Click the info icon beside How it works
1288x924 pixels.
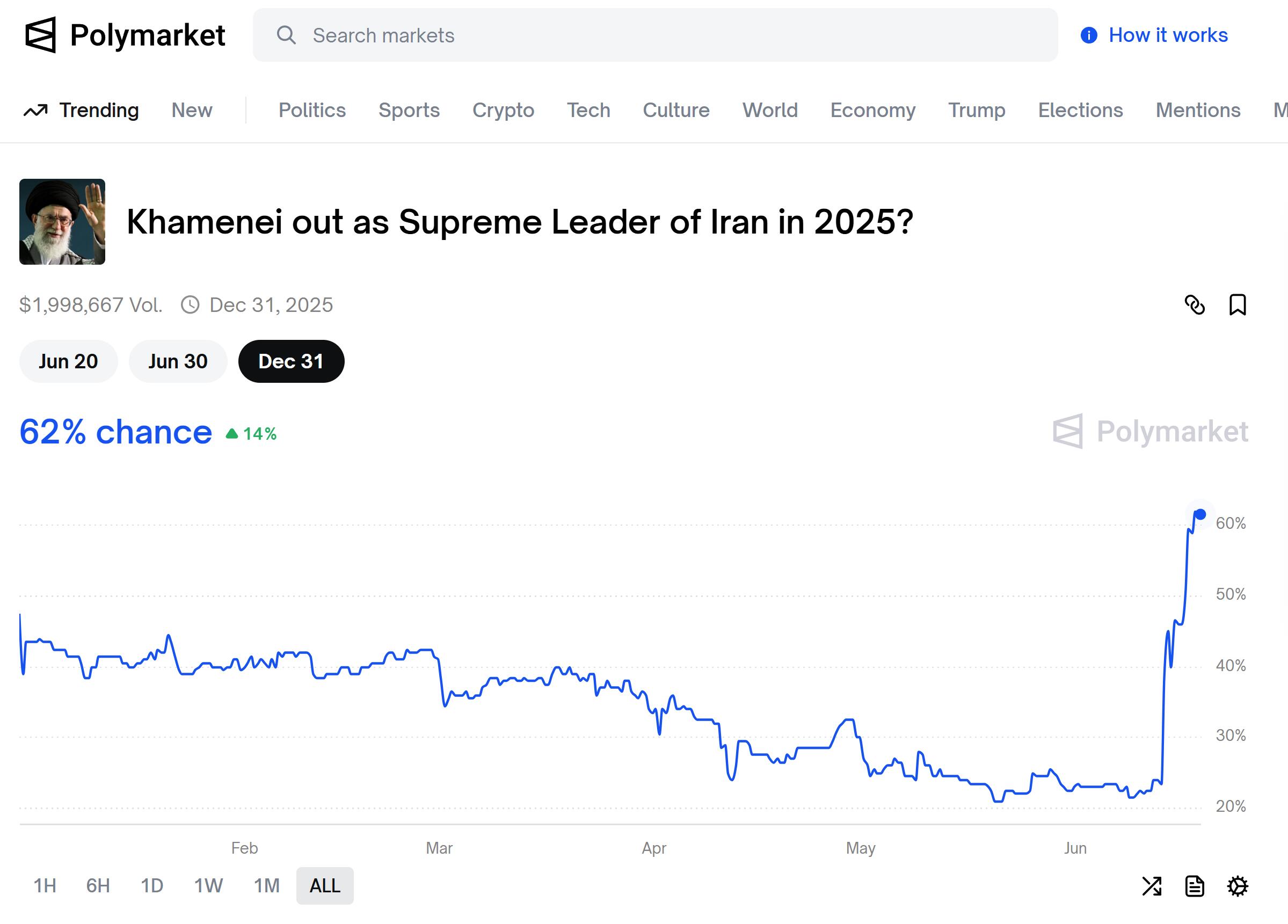tap(1089, 35)
